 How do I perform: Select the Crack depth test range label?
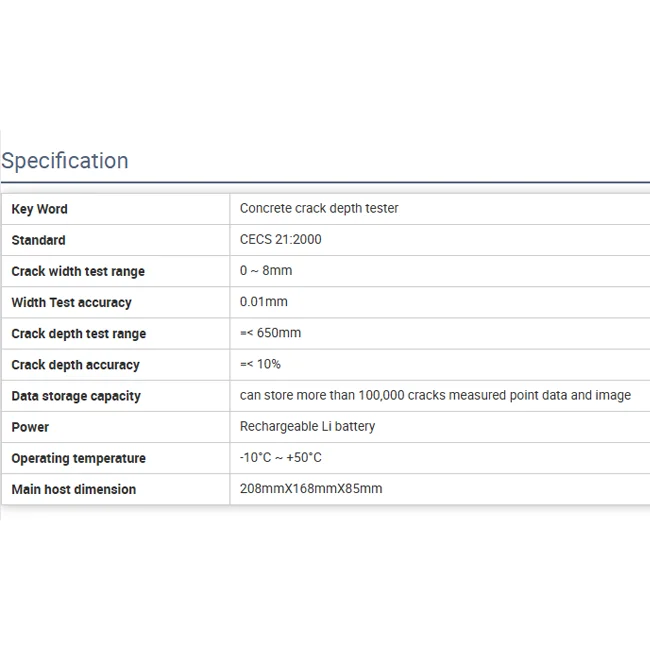click(x=79, y=334)
